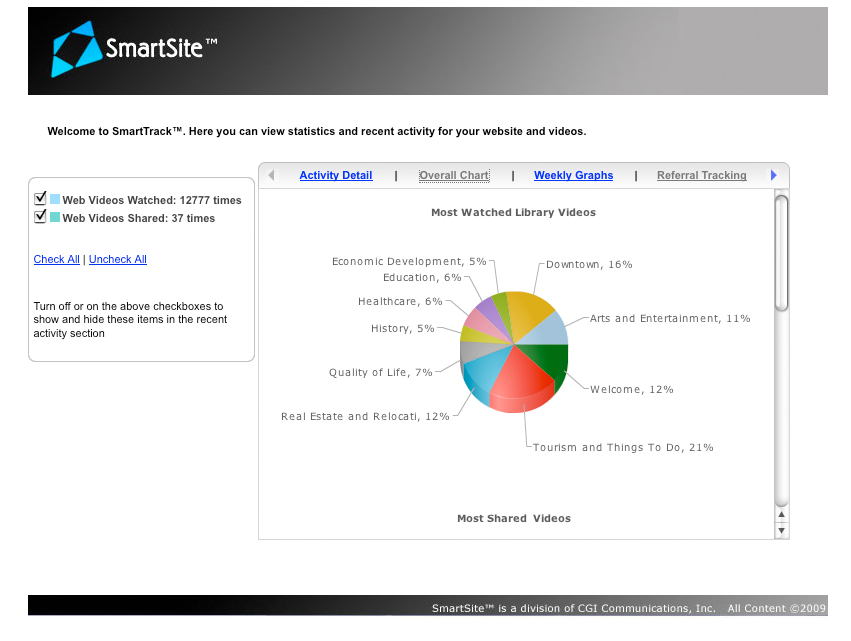Click the 'Education, 6%' label
The image size is (851, 641).
coord(422,278)
